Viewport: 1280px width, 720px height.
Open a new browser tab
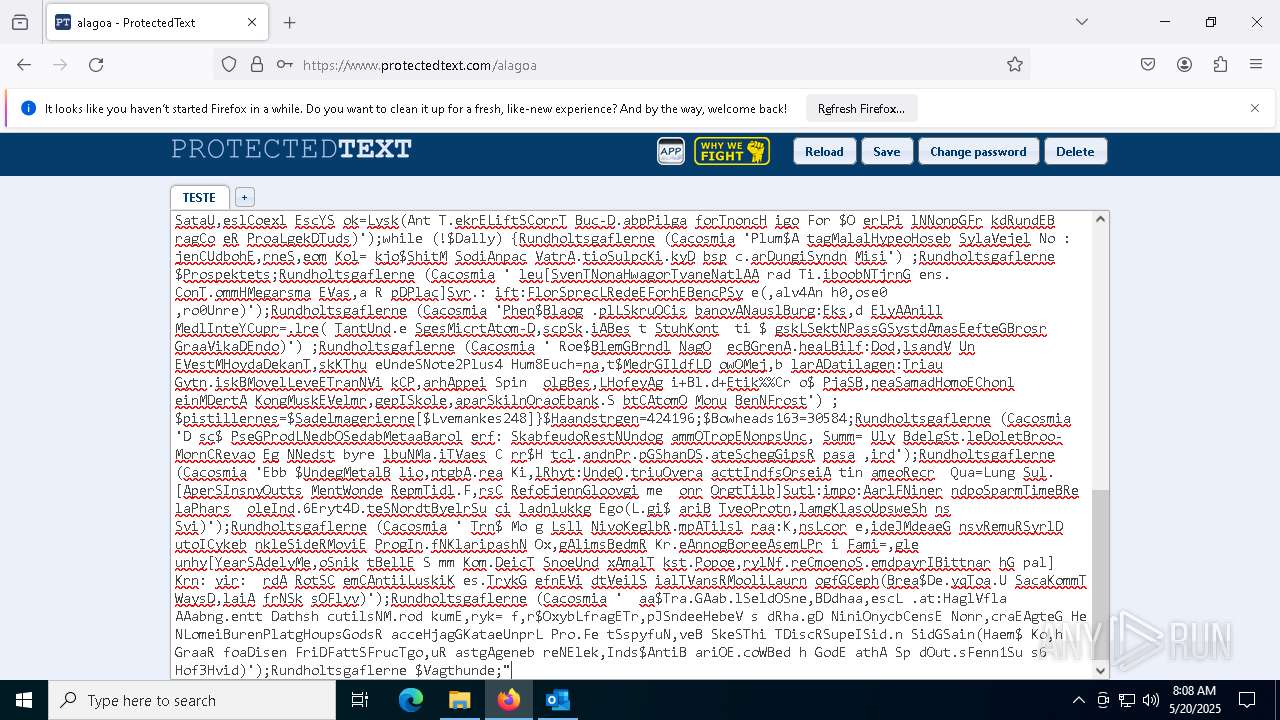pyautogui.click(x=290, y=22)
